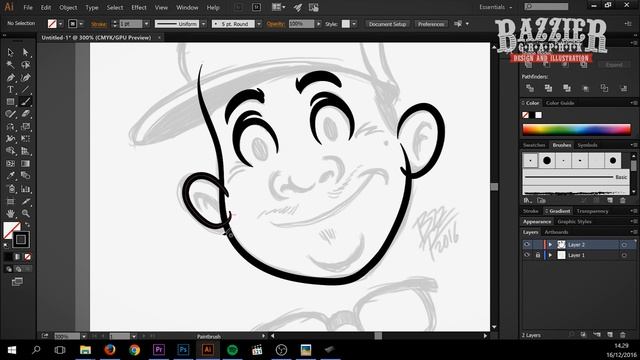
Task: Pick a color from the spectrum bar
Action: tap(576, 129)
